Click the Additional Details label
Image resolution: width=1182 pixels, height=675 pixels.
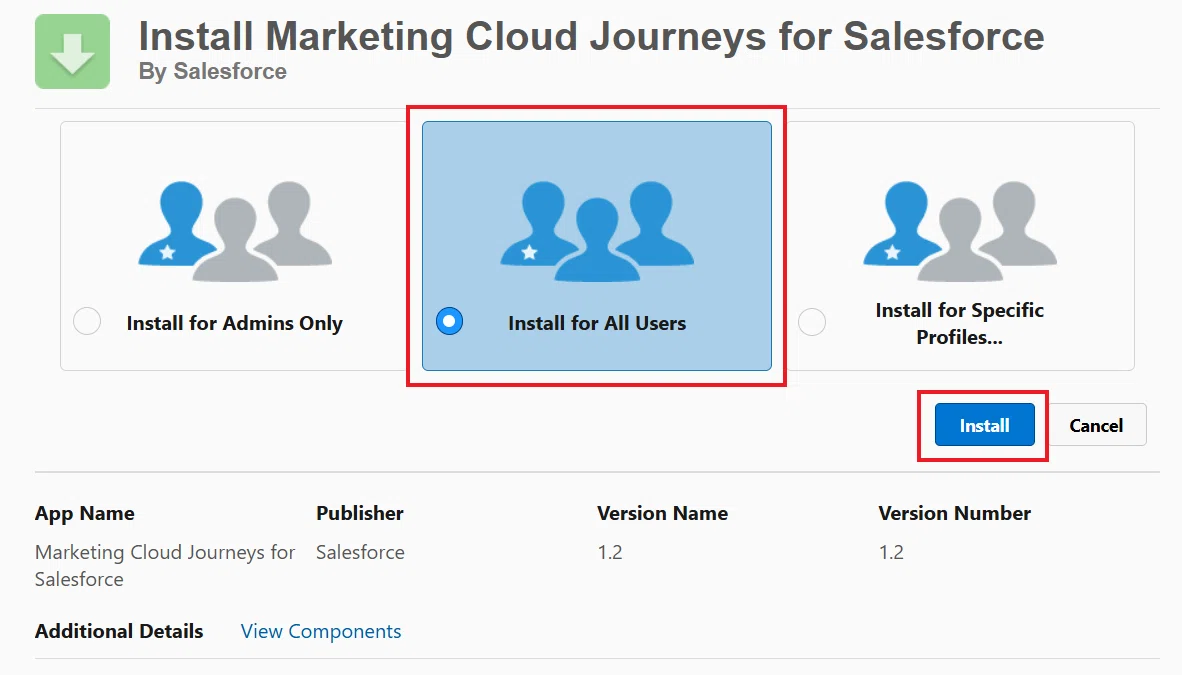pos(119,631)
